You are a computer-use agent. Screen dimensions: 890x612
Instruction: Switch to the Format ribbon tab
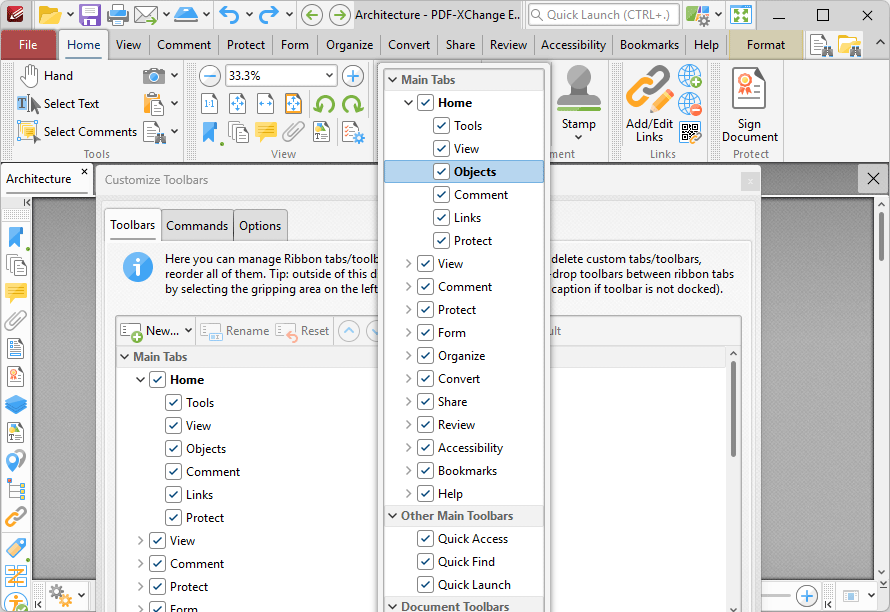[x=766, y=45]
